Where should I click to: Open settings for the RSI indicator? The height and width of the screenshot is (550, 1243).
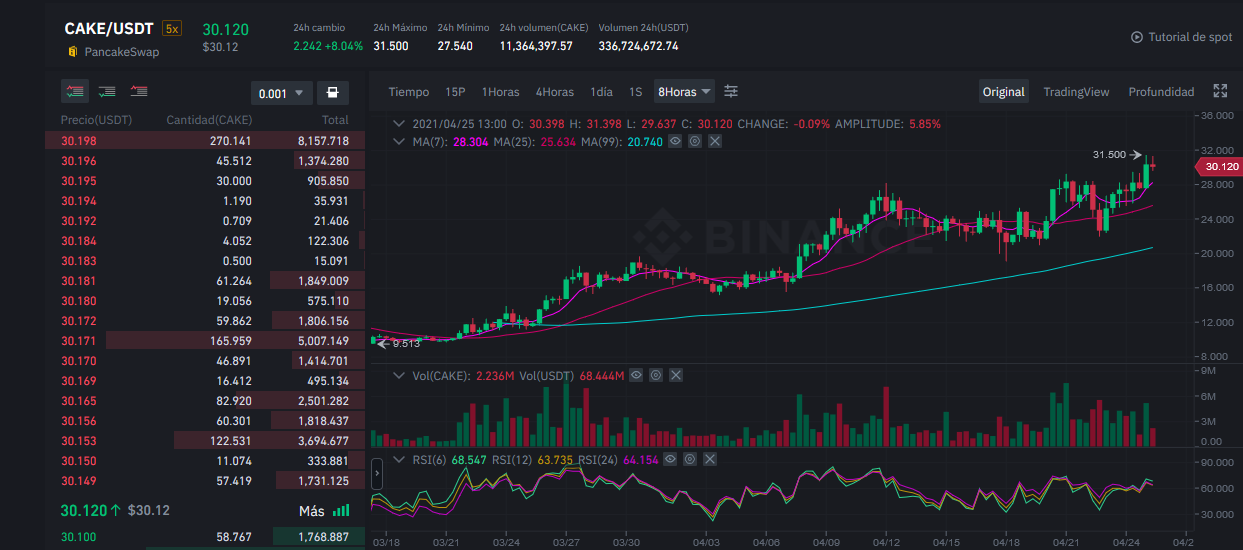point(690,459)
